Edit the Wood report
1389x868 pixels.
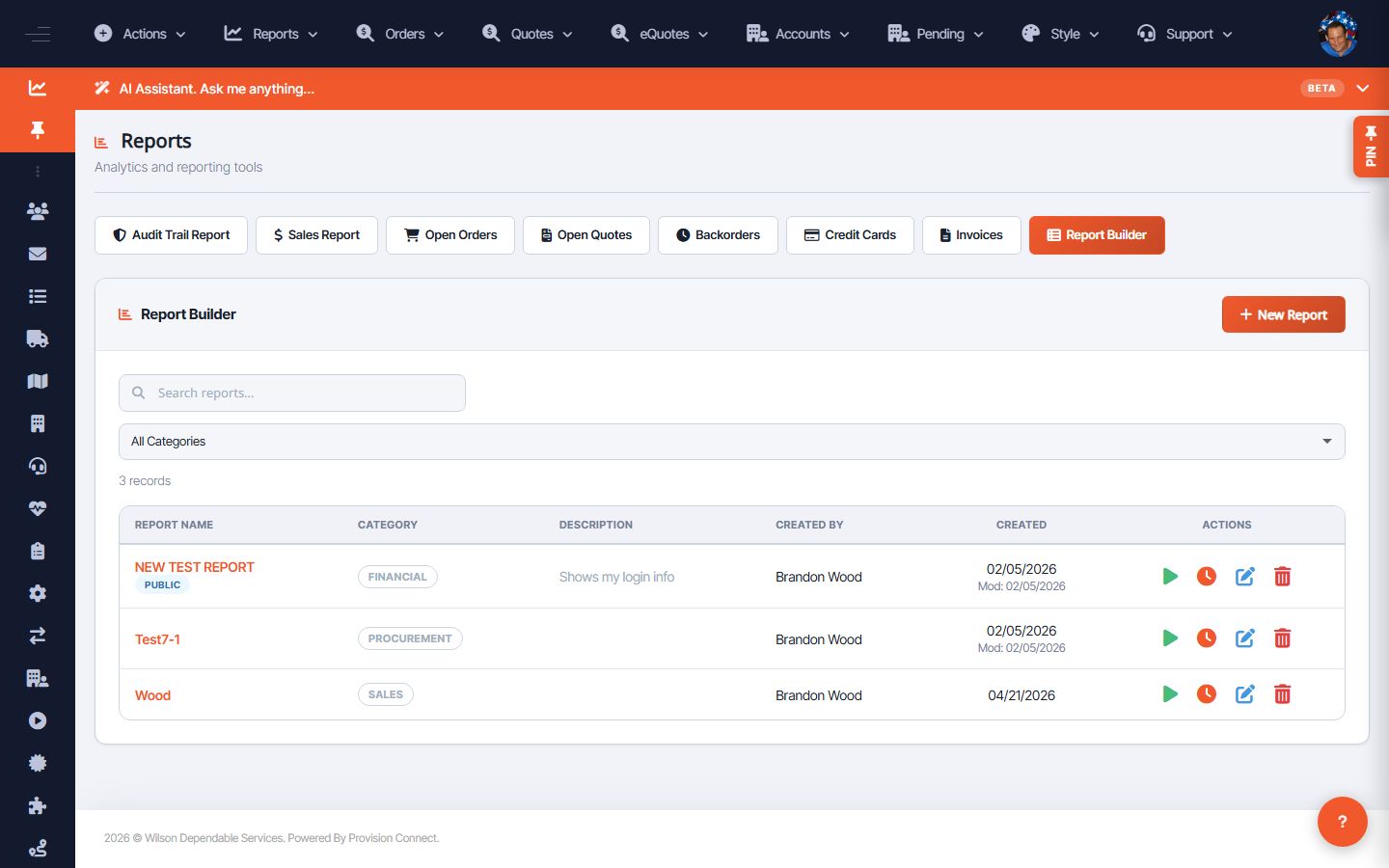[1245, 694]
